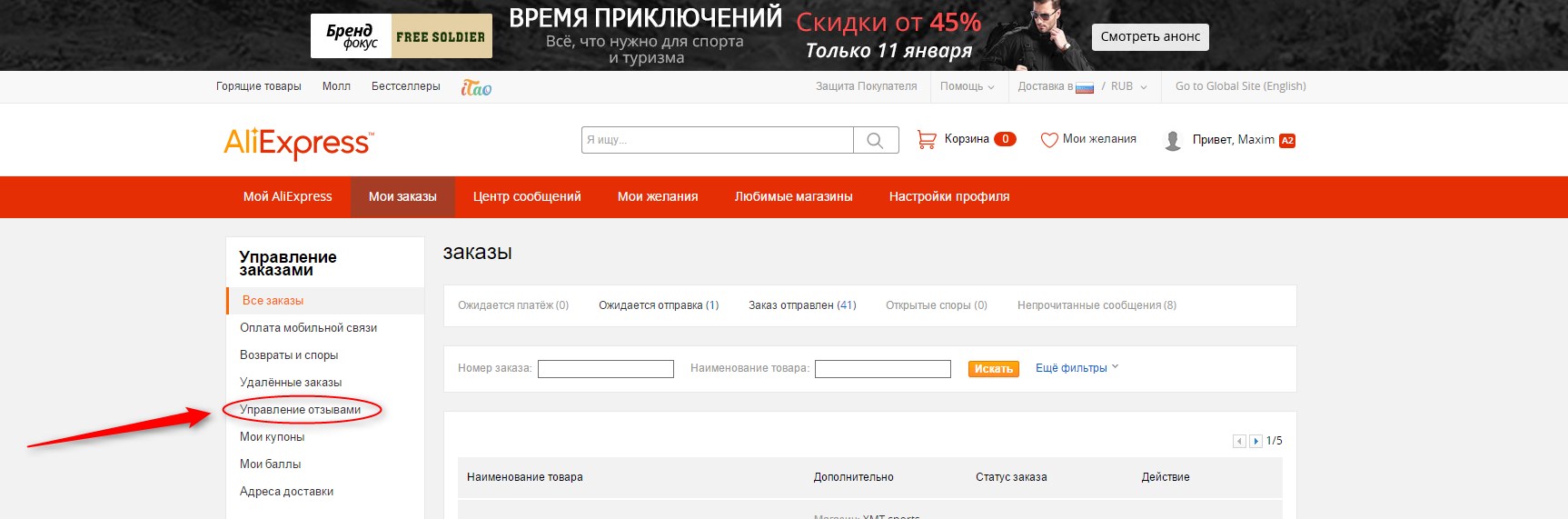The width and height of the screenshot is (1568, 519).
Task: Click the user profile avatar icon
Action: coord(1173,140)
